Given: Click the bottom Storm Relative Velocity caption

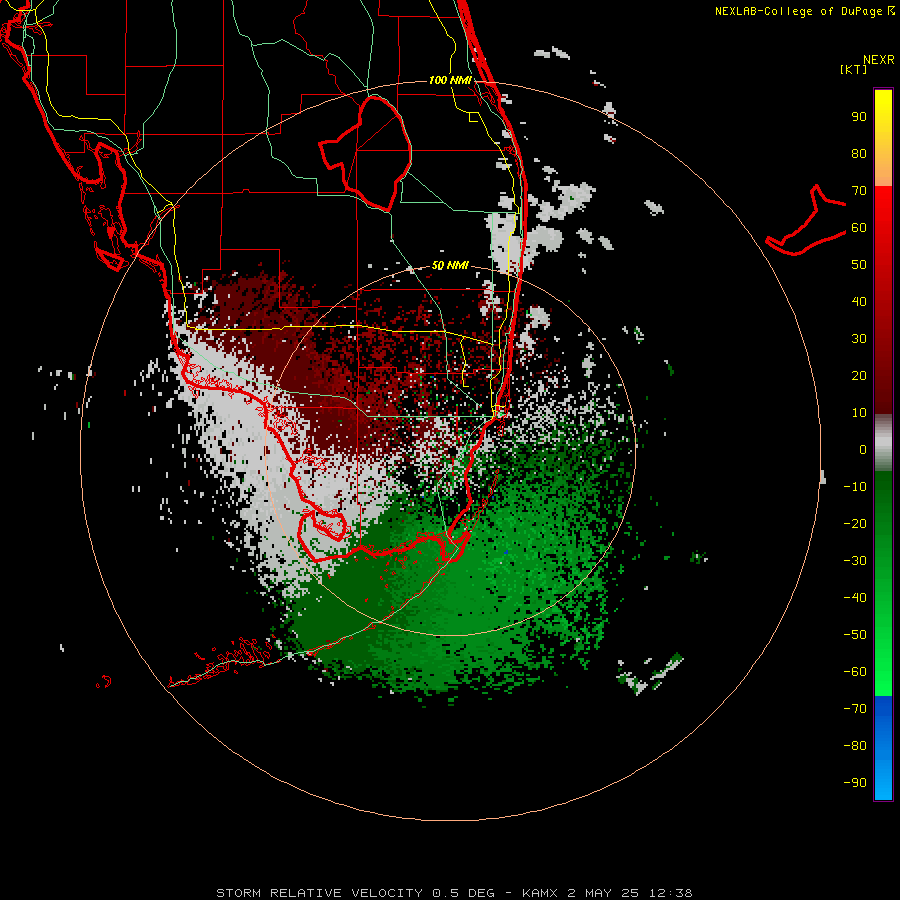Looking at the screenshot, I should (454, 893).
